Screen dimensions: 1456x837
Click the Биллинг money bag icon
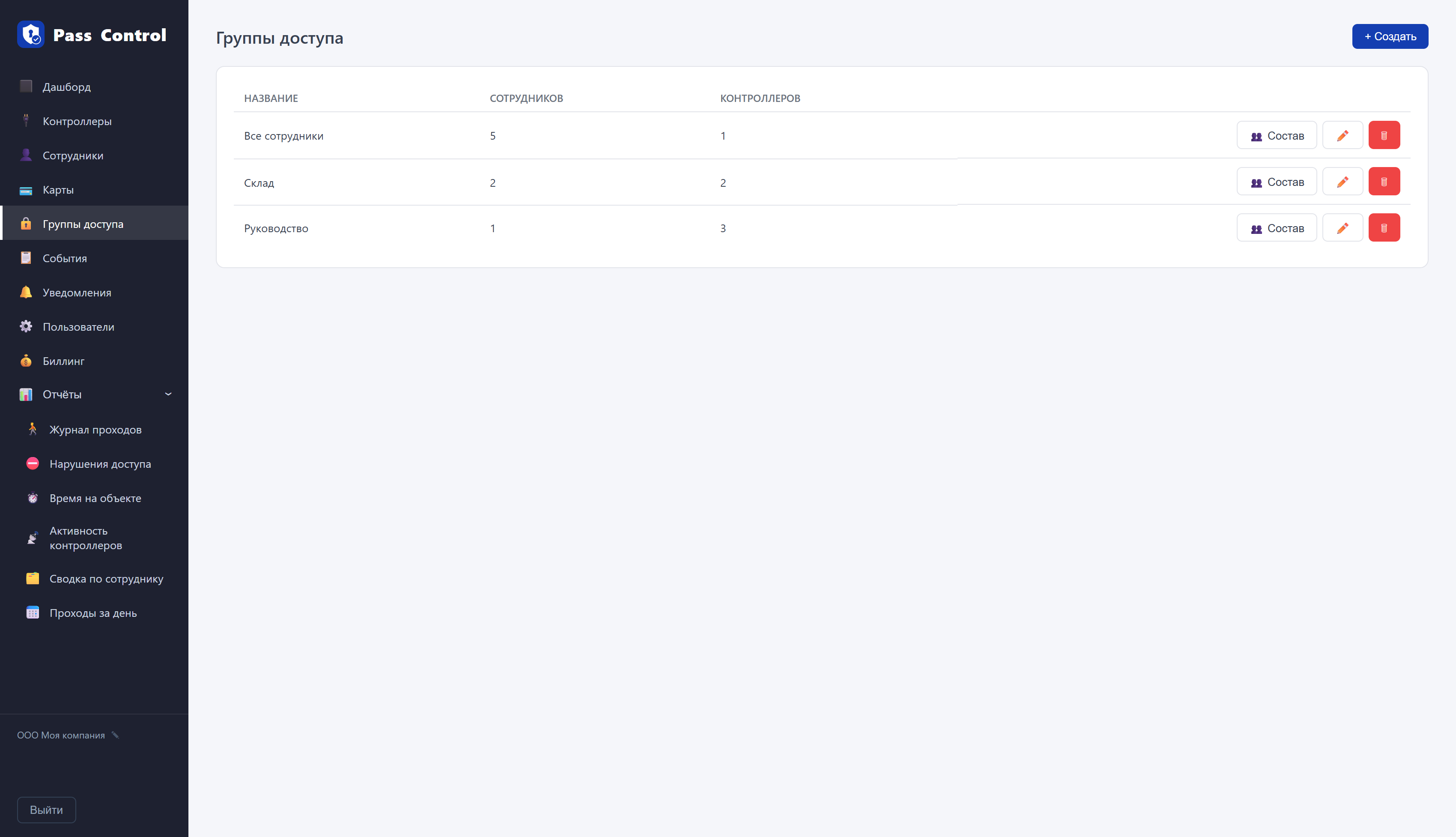26,361
